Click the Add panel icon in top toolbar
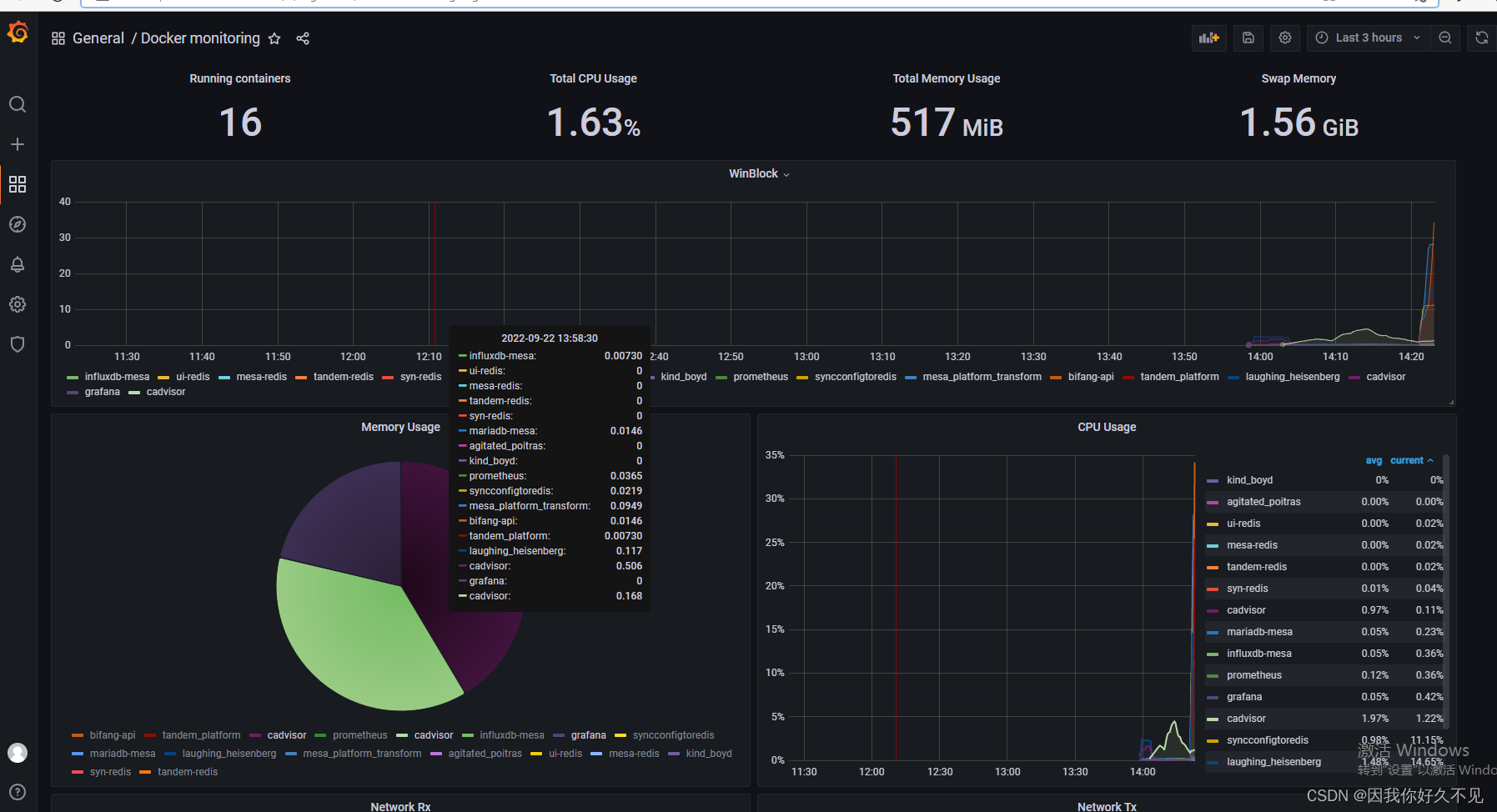1497x812 pixels. point(1208,38)
